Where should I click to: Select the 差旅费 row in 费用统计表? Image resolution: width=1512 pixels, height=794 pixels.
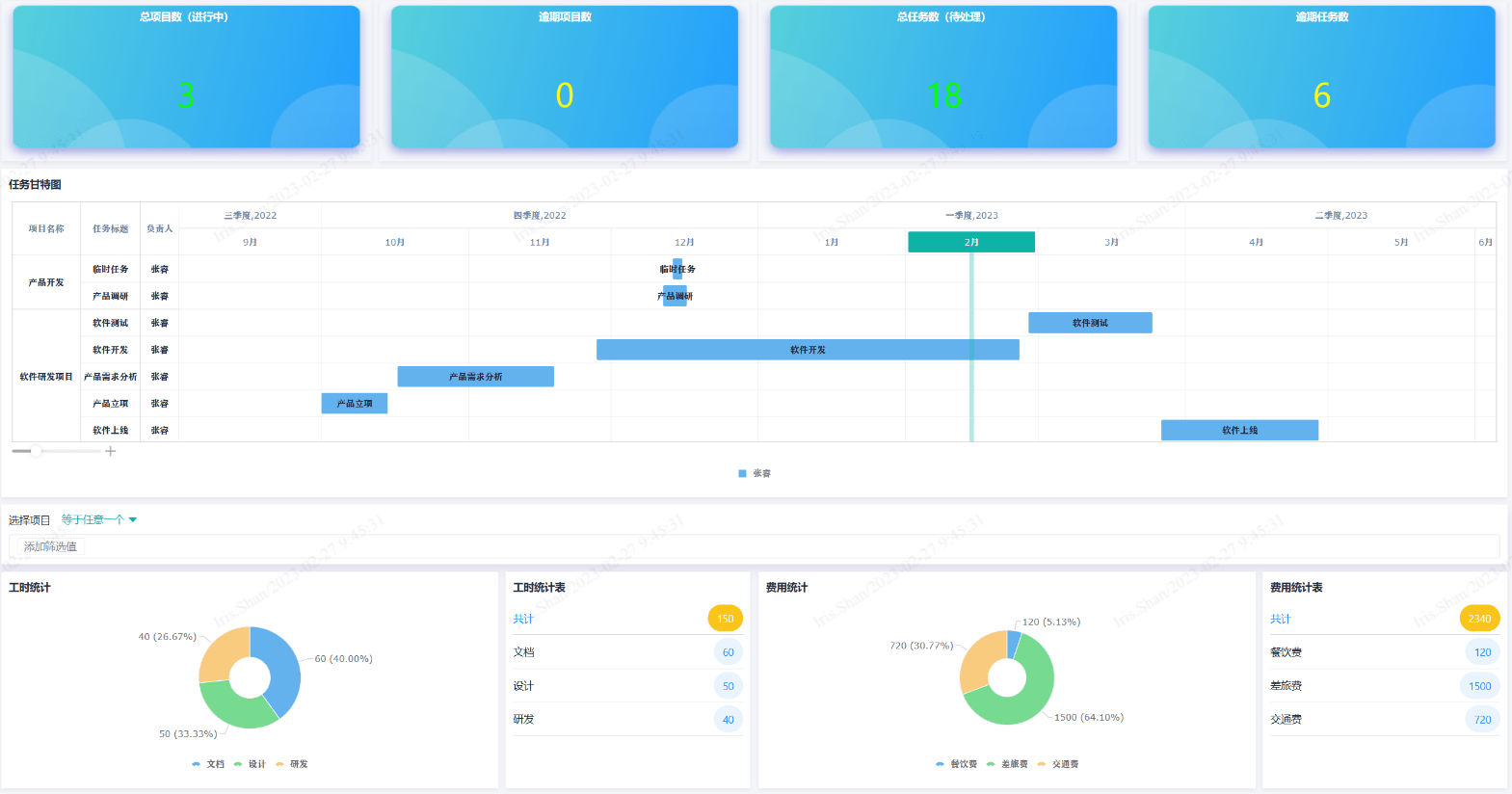coord(1385,686)
